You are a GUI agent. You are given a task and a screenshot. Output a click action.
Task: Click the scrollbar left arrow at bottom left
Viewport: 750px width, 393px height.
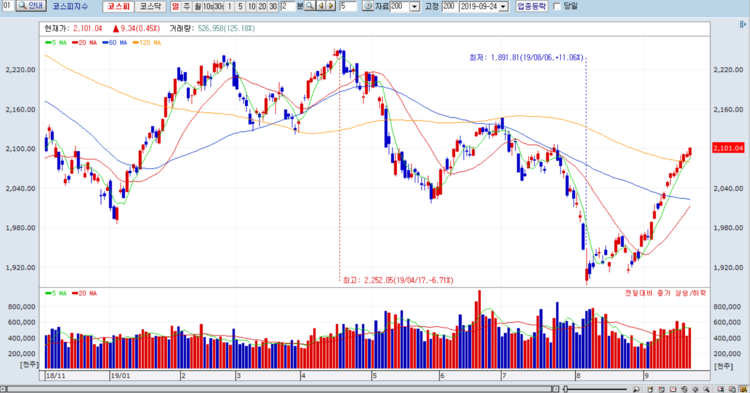[4, 389]
